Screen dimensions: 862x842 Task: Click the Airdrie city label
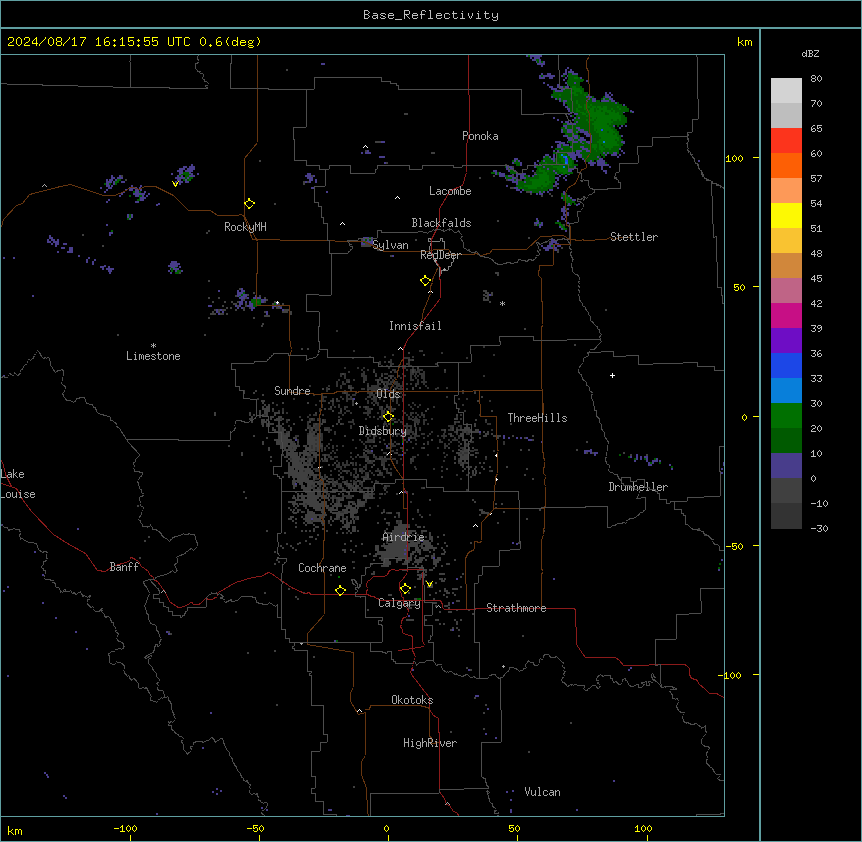403,537
